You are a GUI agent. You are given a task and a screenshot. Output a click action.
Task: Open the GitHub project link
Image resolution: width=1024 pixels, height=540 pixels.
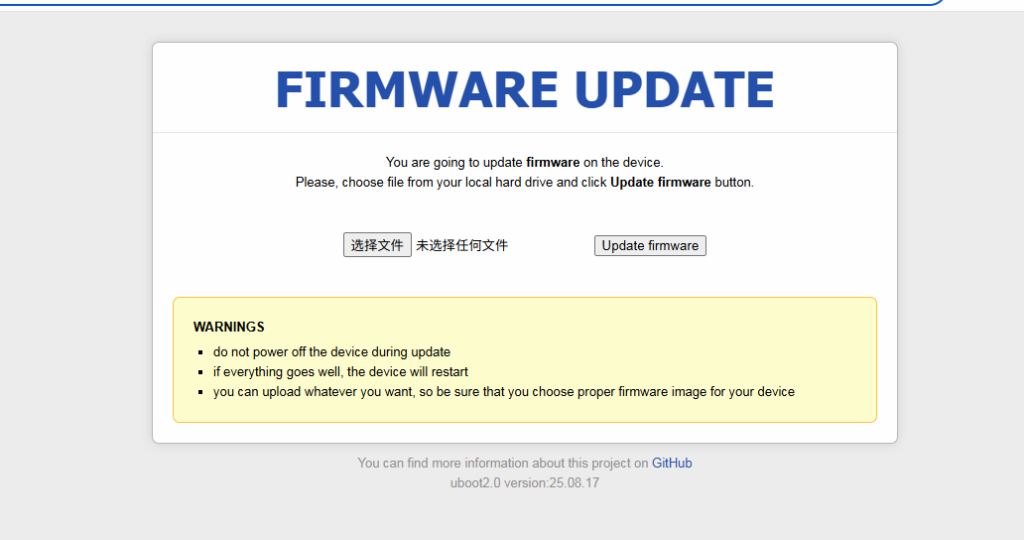(x=672, y=463)
